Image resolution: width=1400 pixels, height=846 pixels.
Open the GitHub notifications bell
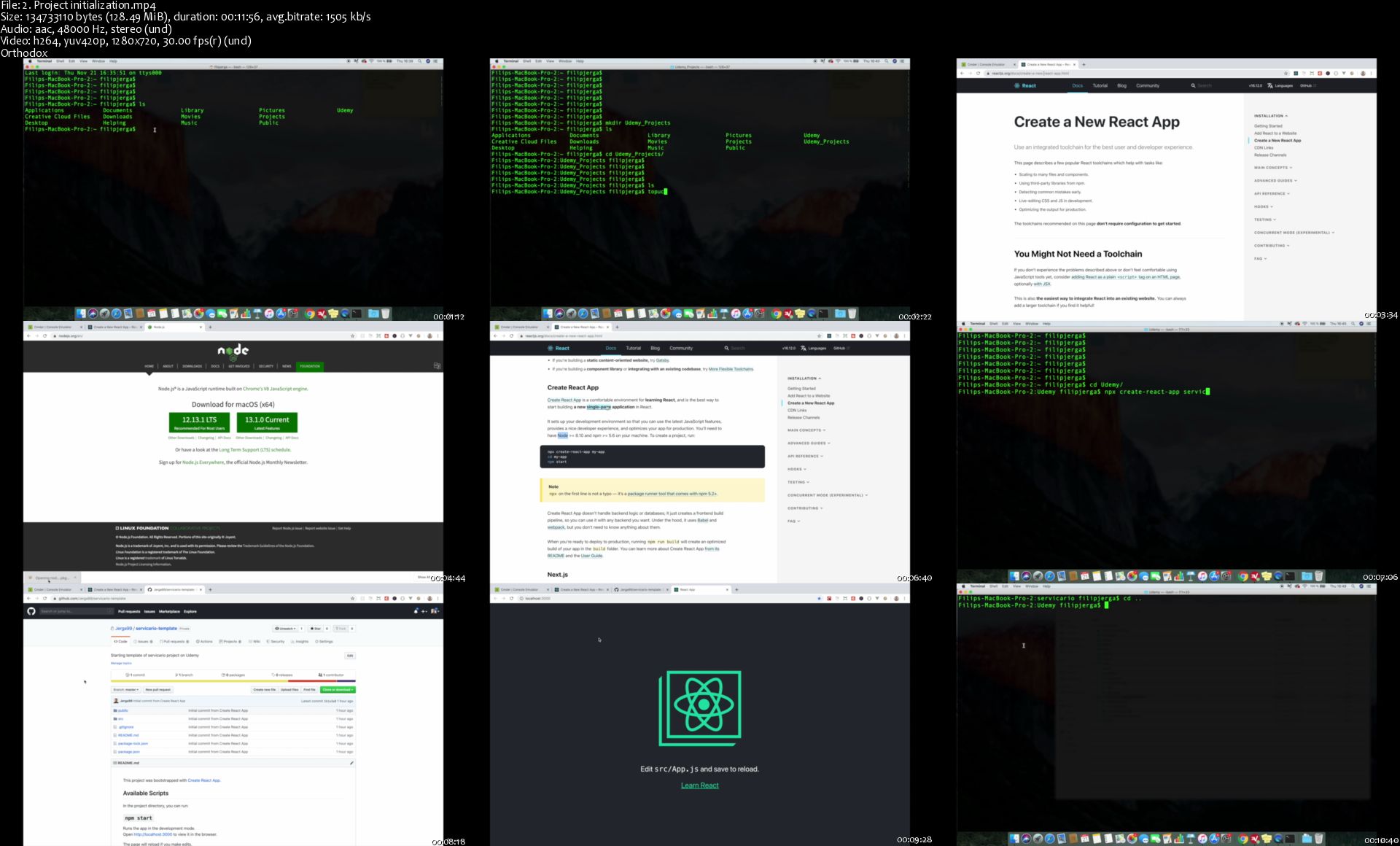[416, 611]
